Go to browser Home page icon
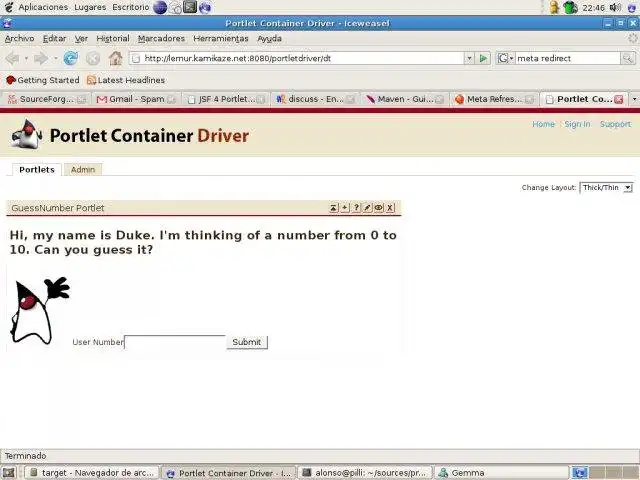 point(116,58)
